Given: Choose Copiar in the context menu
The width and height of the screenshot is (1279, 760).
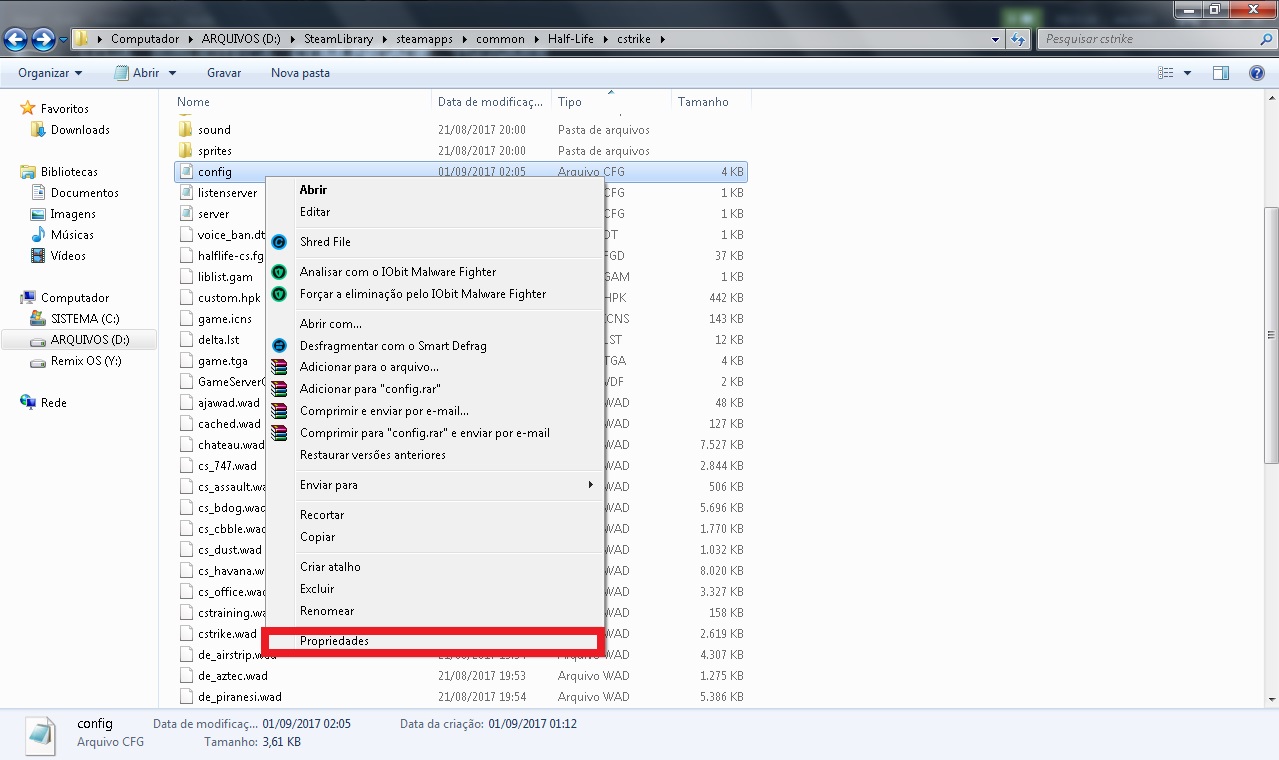Looking at the screenshot, I should pyautogui.click(x=434, y=537).
